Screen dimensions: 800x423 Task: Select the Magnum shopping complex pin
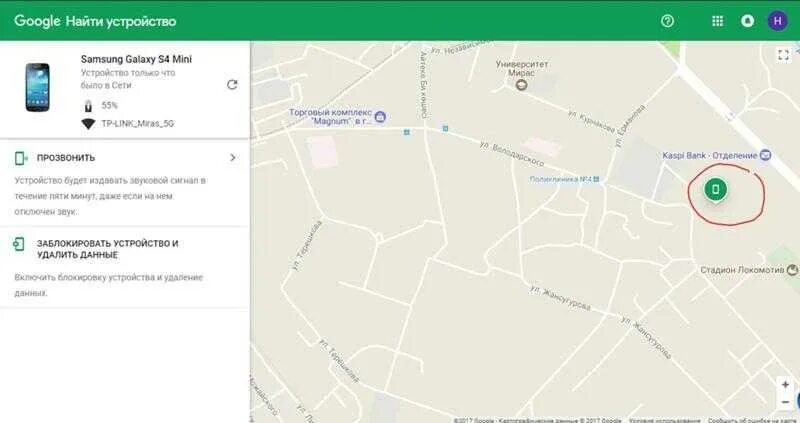pyautogui.click(x=380, y=117)
